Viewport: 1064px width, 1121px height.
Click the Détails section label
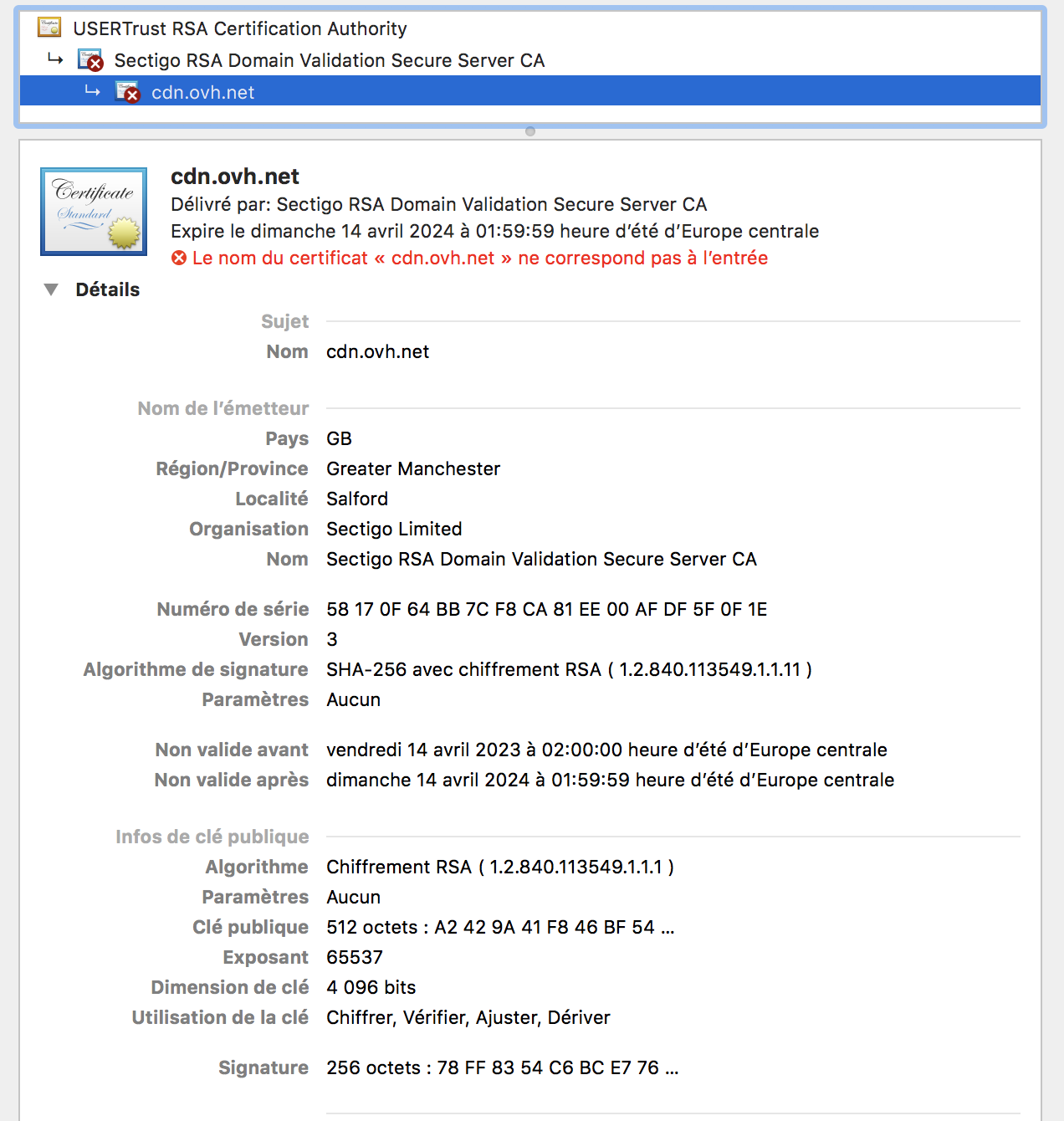coord(107,289)
